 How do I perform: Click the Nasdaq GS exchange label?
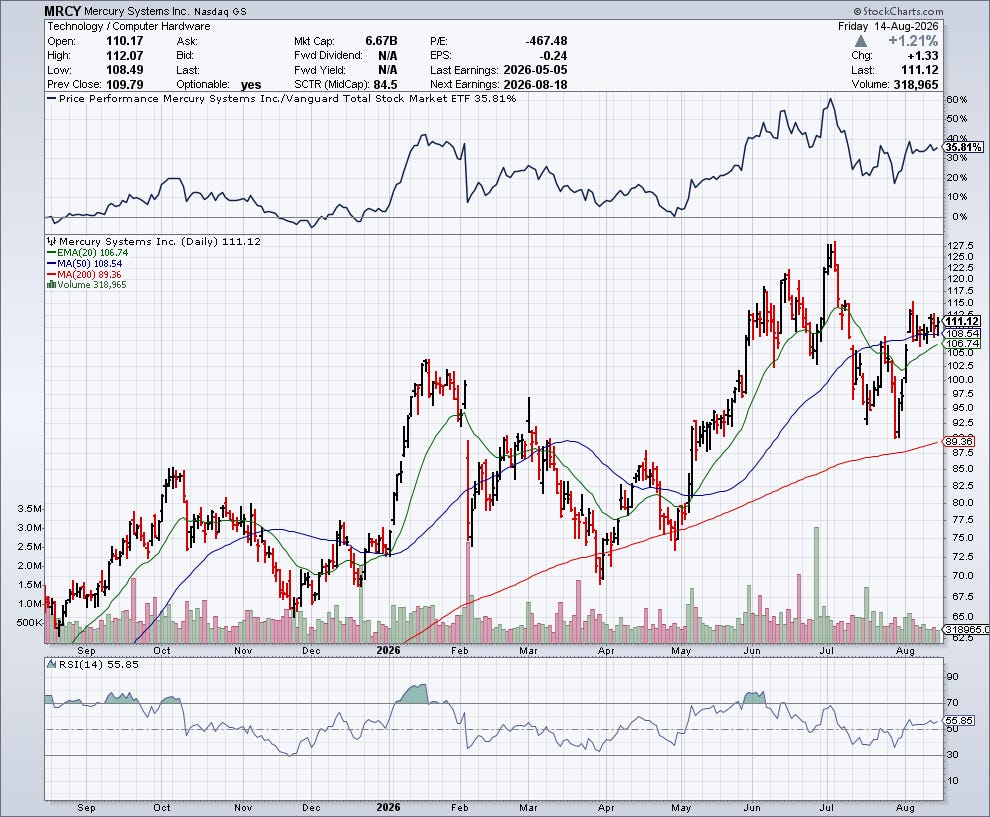(x=220, y=11)
